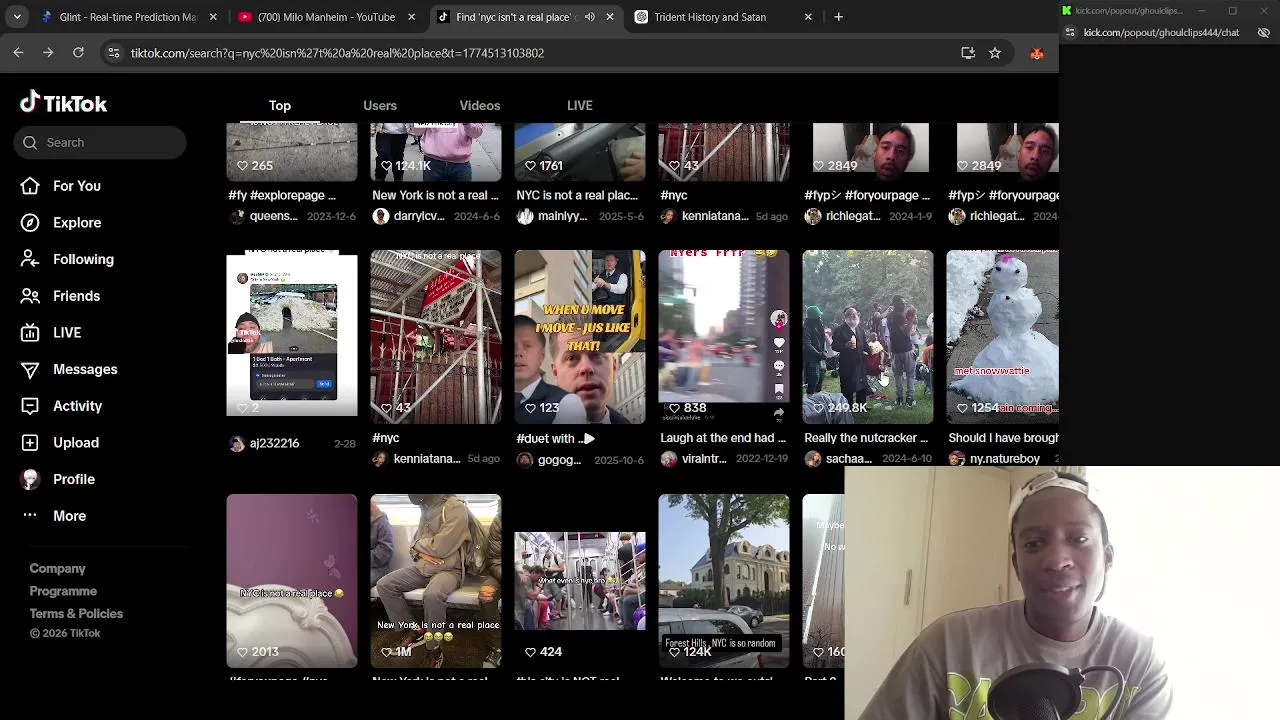This screenshot has height=720, width=1280.
Task: Click the install/cast icon in address bar
Action: [968, 53]
